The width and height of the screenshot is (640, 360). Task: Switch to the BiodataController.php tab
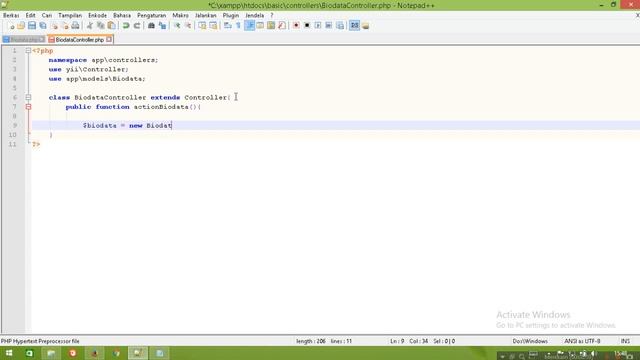[80, 40]
